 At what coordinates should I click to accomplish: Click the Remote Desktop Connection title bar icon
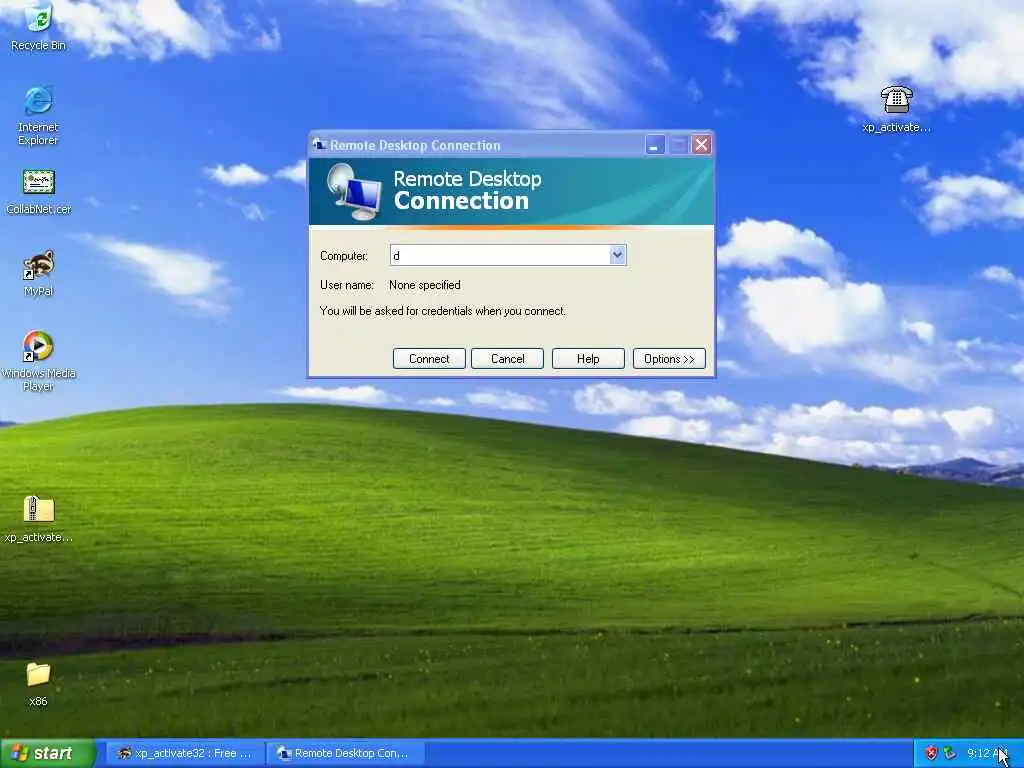(319, 144)
